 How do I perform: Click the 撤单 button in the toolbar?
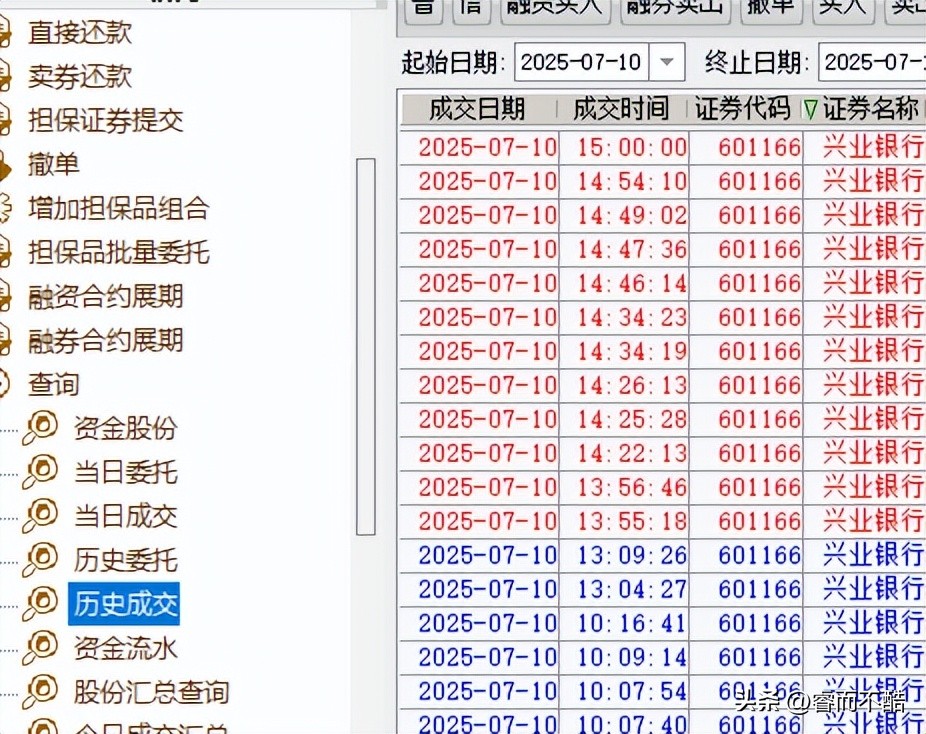pos(770,8)
